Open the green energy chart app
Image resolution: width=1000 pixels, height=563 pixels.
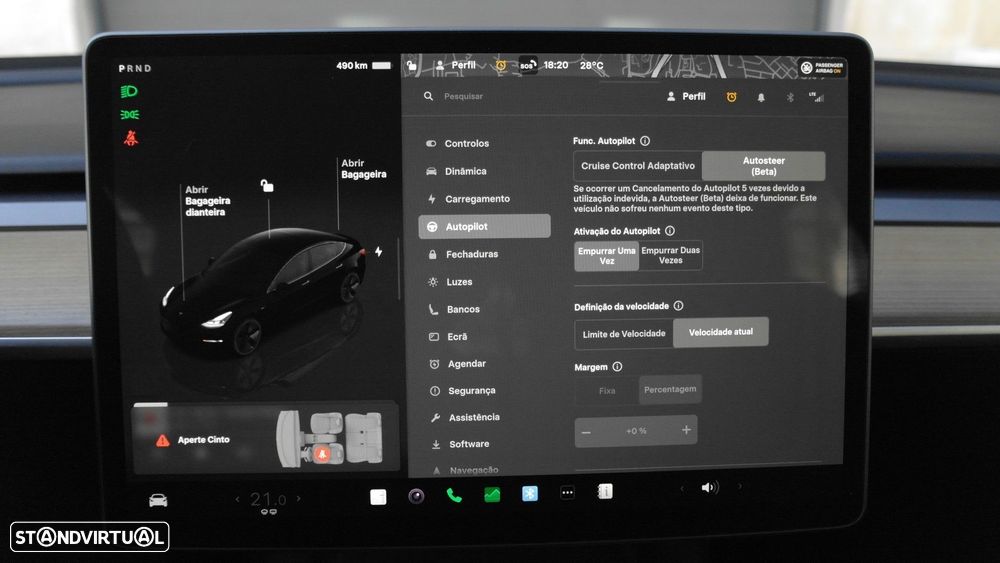(x=492, y=494)
